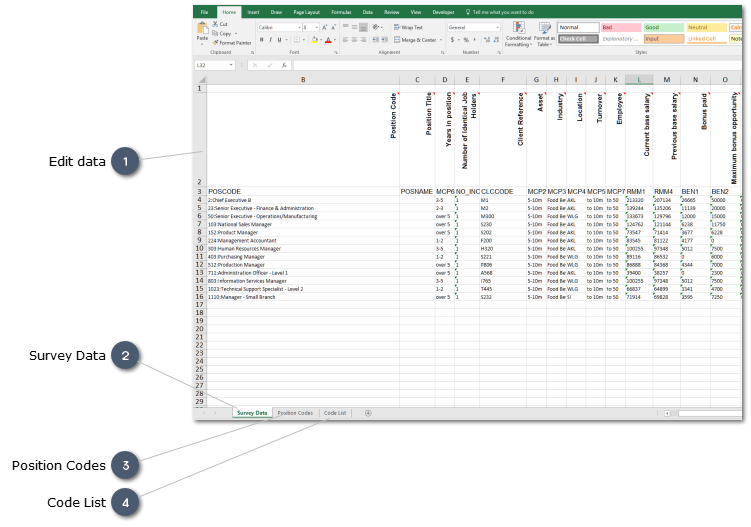The height and width of the screenshot is (527, 751).
Task: Apply the Good cell style
Action: [x=664, y=28]
